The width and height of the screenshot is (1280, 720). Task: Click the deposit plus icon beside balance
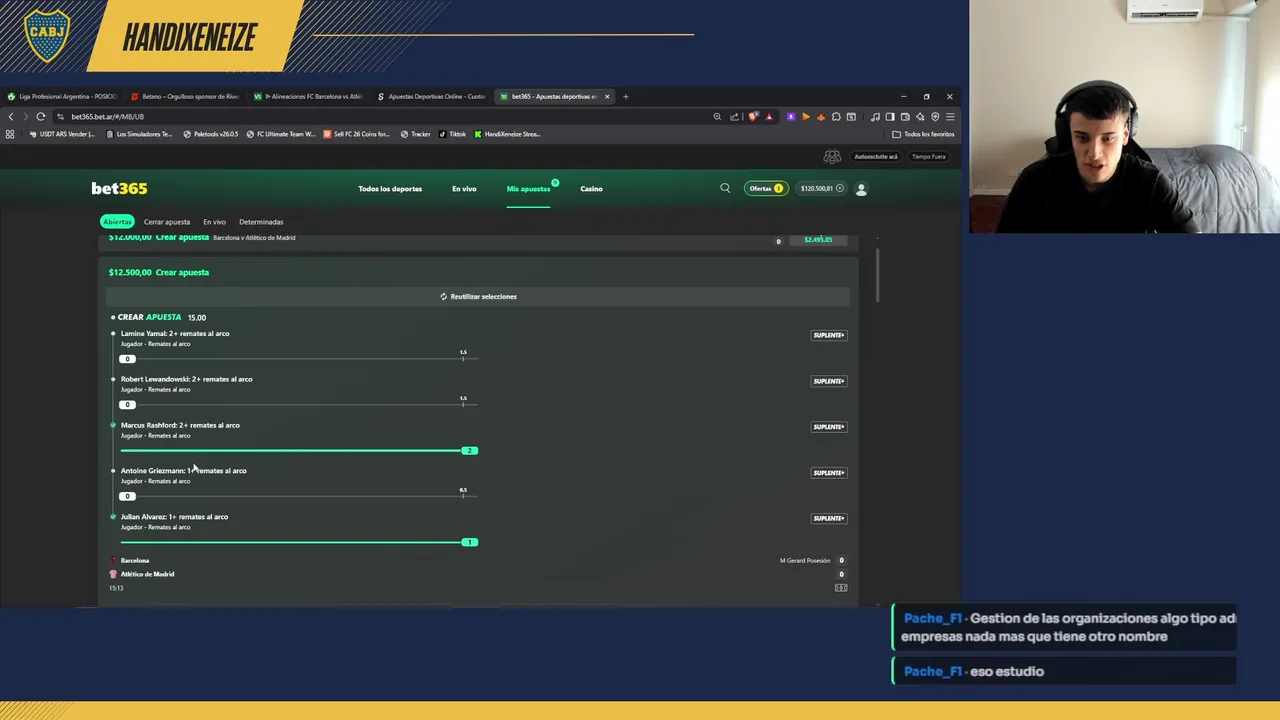840,188
